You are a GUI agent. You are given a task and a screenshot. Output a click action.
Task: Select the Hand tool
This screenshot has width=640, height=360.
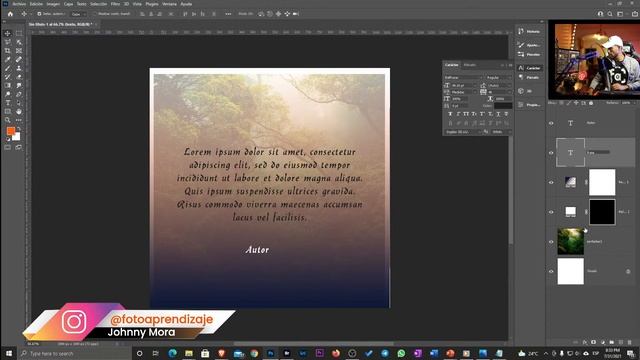[19, 111]
